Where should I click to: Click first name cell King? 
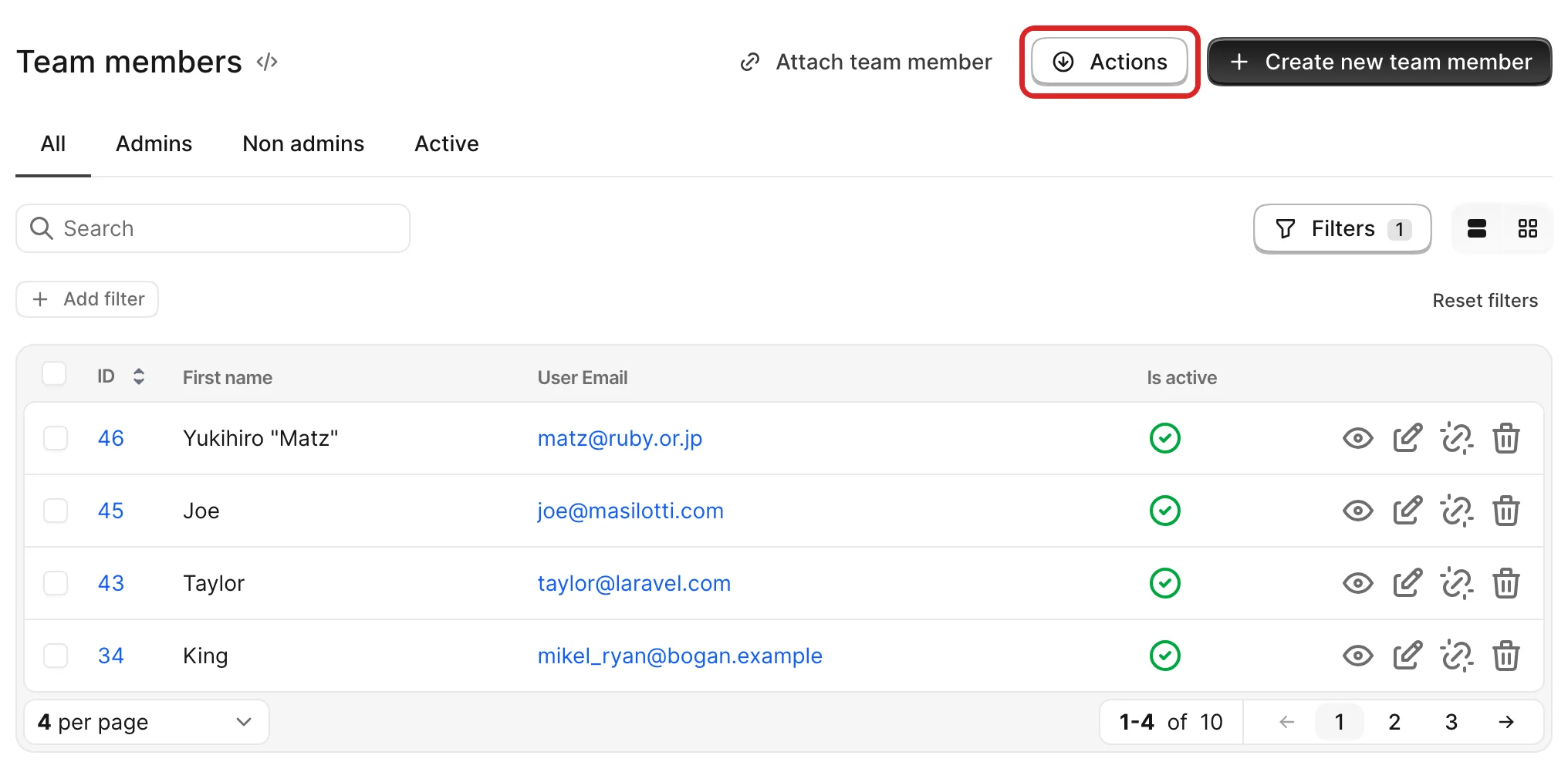205,656
